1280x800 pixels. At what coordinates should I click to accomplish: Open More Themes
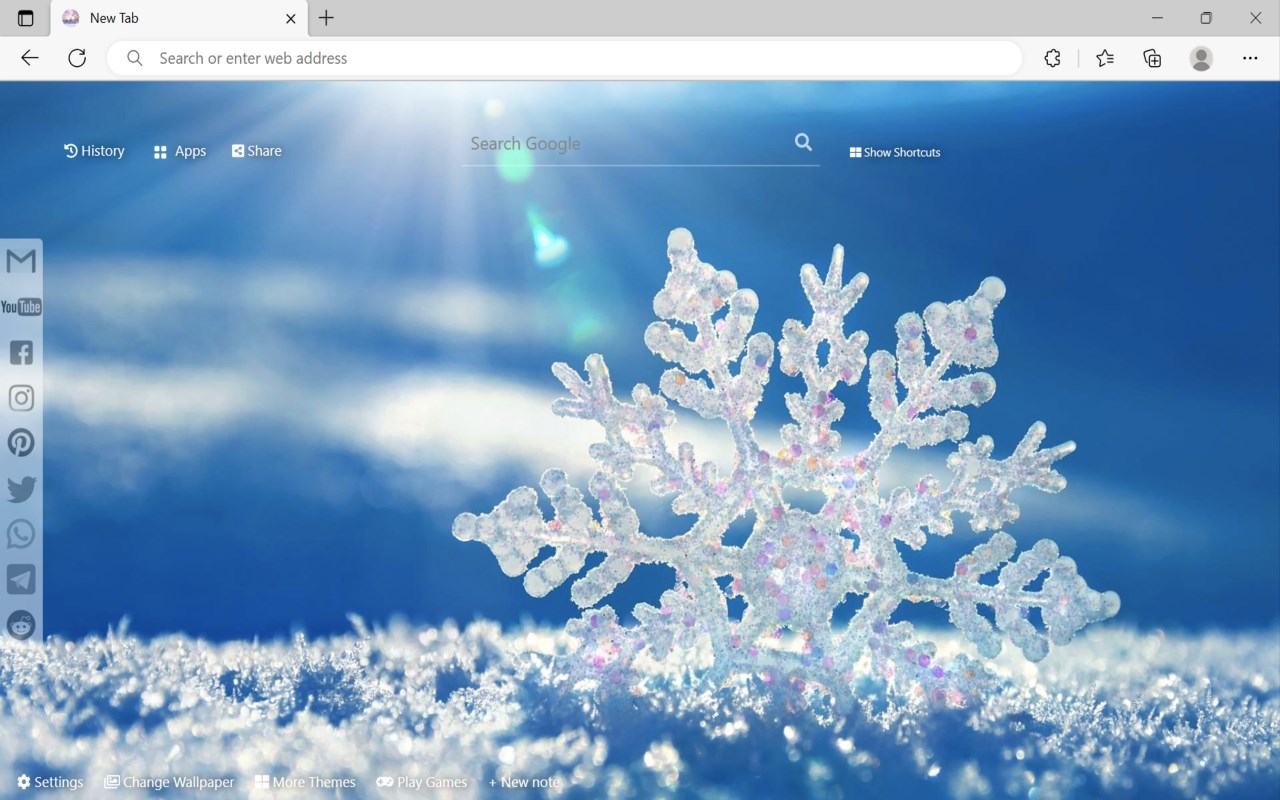305,782
